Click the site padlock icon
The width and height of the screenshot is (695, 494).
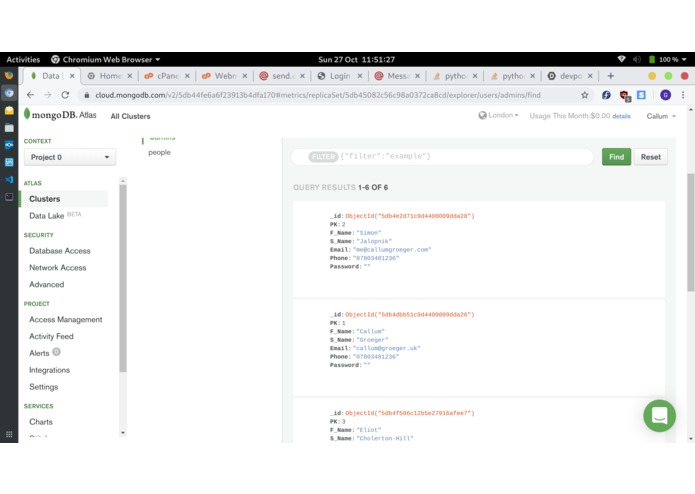pos(87,95)
